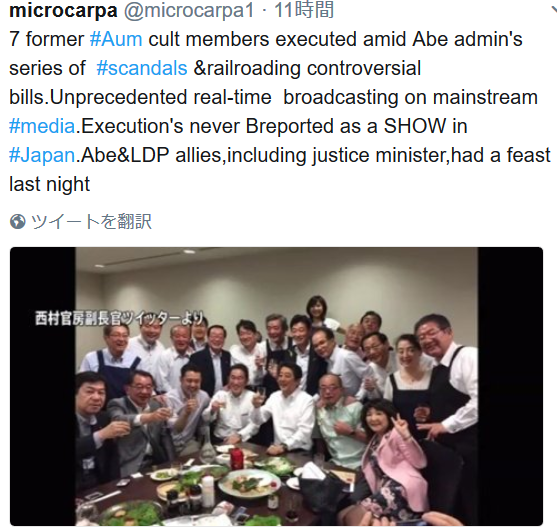This screenshot has height=527, width=557.
Task: Click the words 'last night' in the tweet
Action: coord(50,184)
